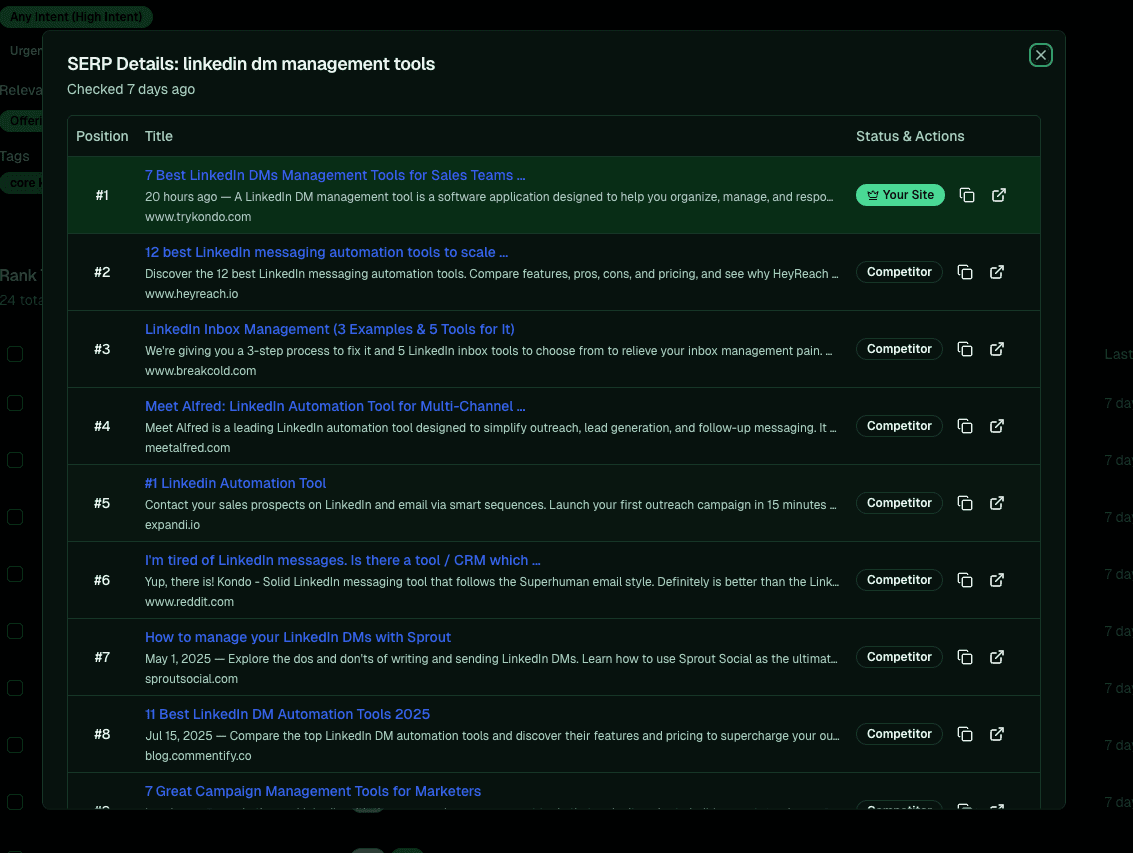1133x853 pixels.
Task: Click www.trykondo.com domain text
Action: point(198,217)
